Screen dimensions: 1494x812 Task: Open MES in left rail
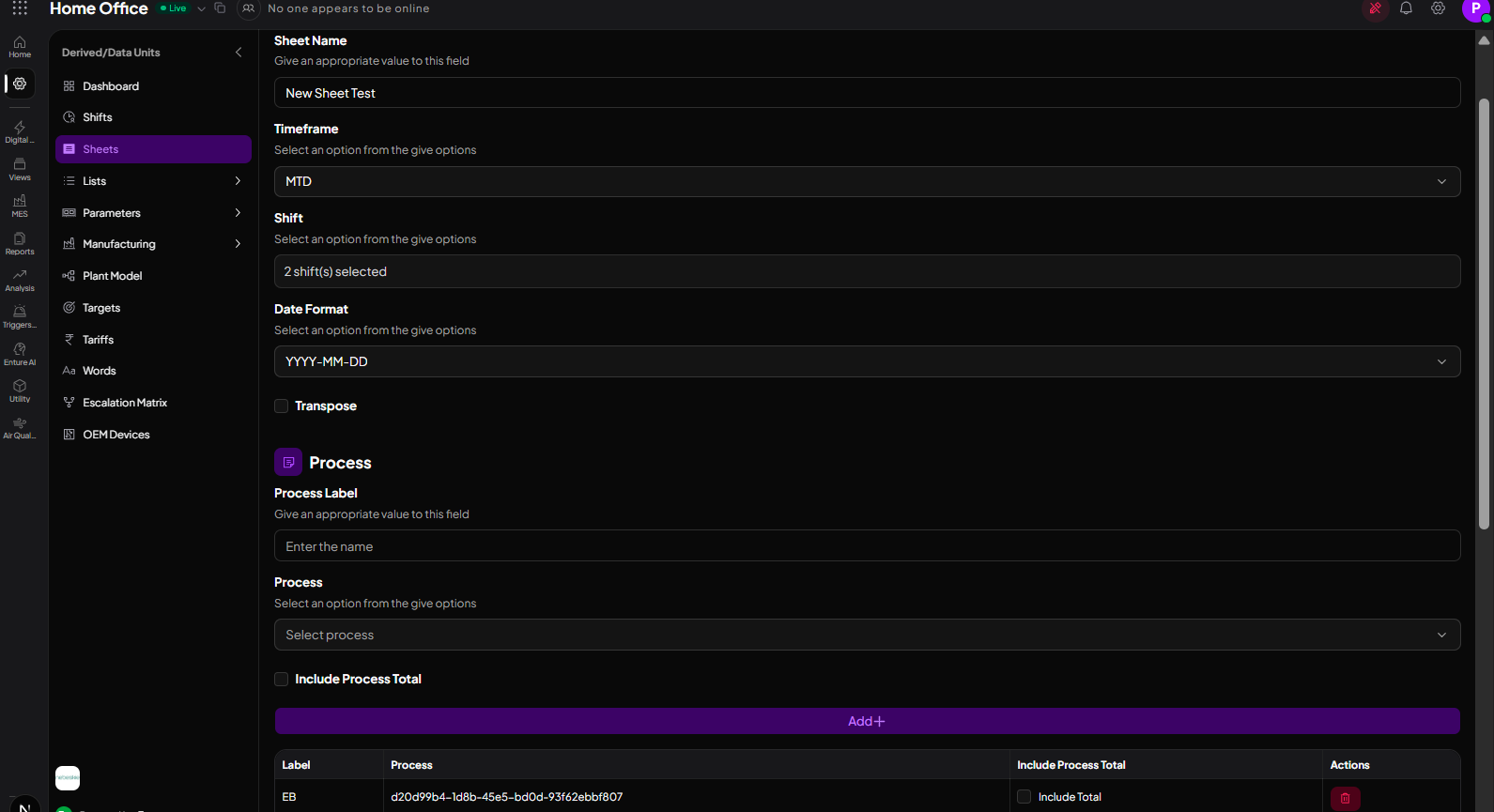coord(20,207)
